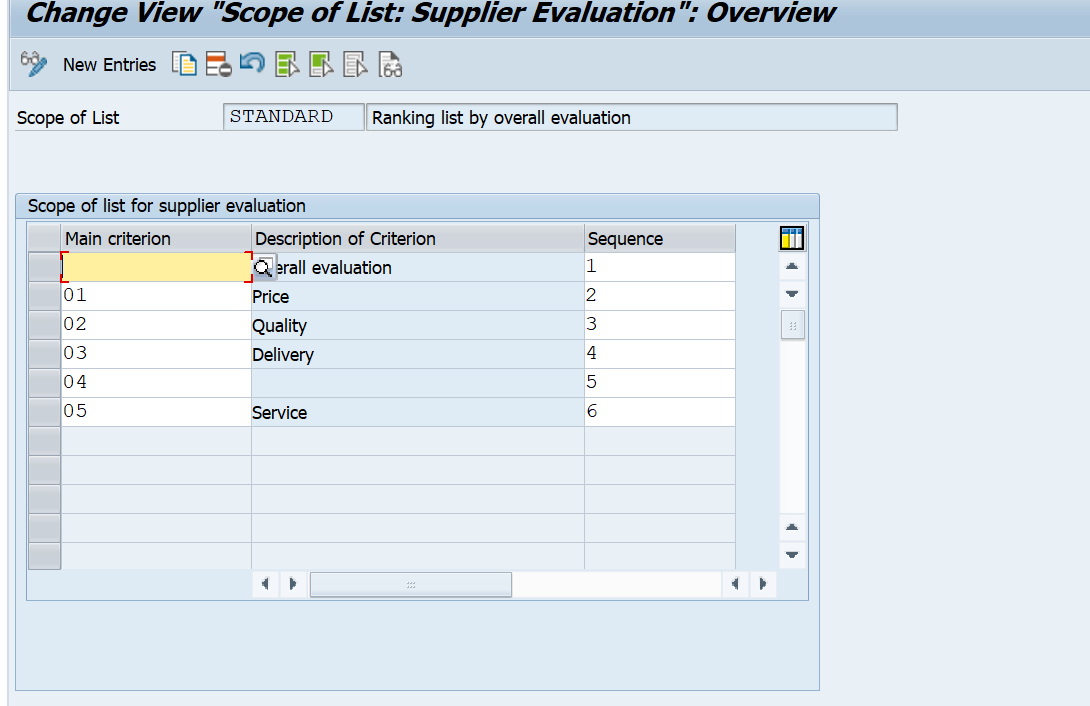Select row with Main criterion 03
The height and width of the screenshot is (706, 1090).
click(x=44, y=354)
